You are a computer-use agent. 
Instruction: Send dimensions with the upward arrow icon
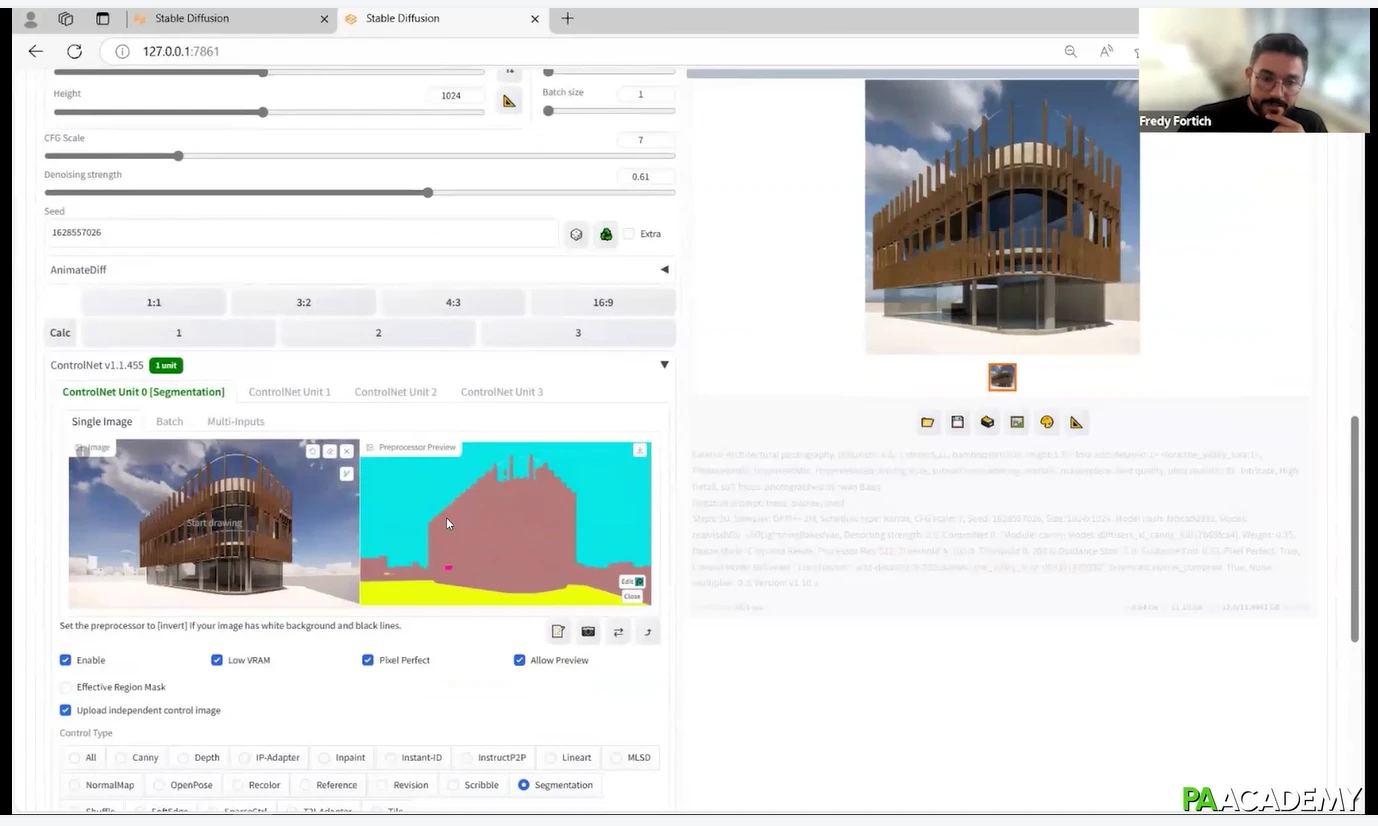point(647,632)
